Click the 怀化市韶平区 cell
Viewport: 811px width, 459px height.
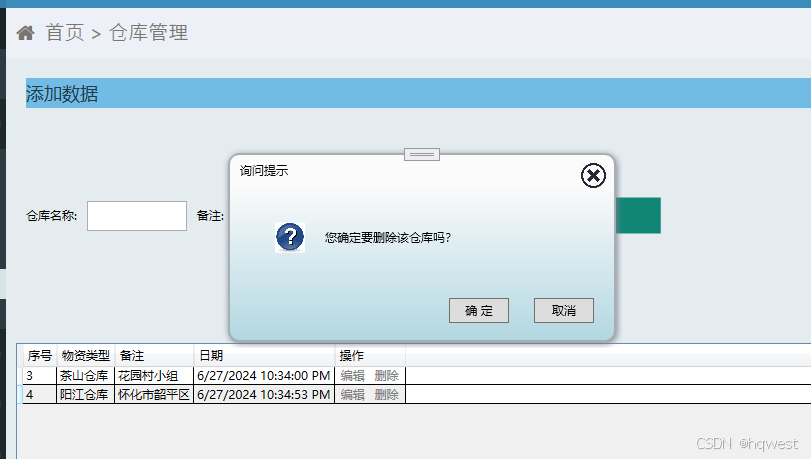point(154,395)
